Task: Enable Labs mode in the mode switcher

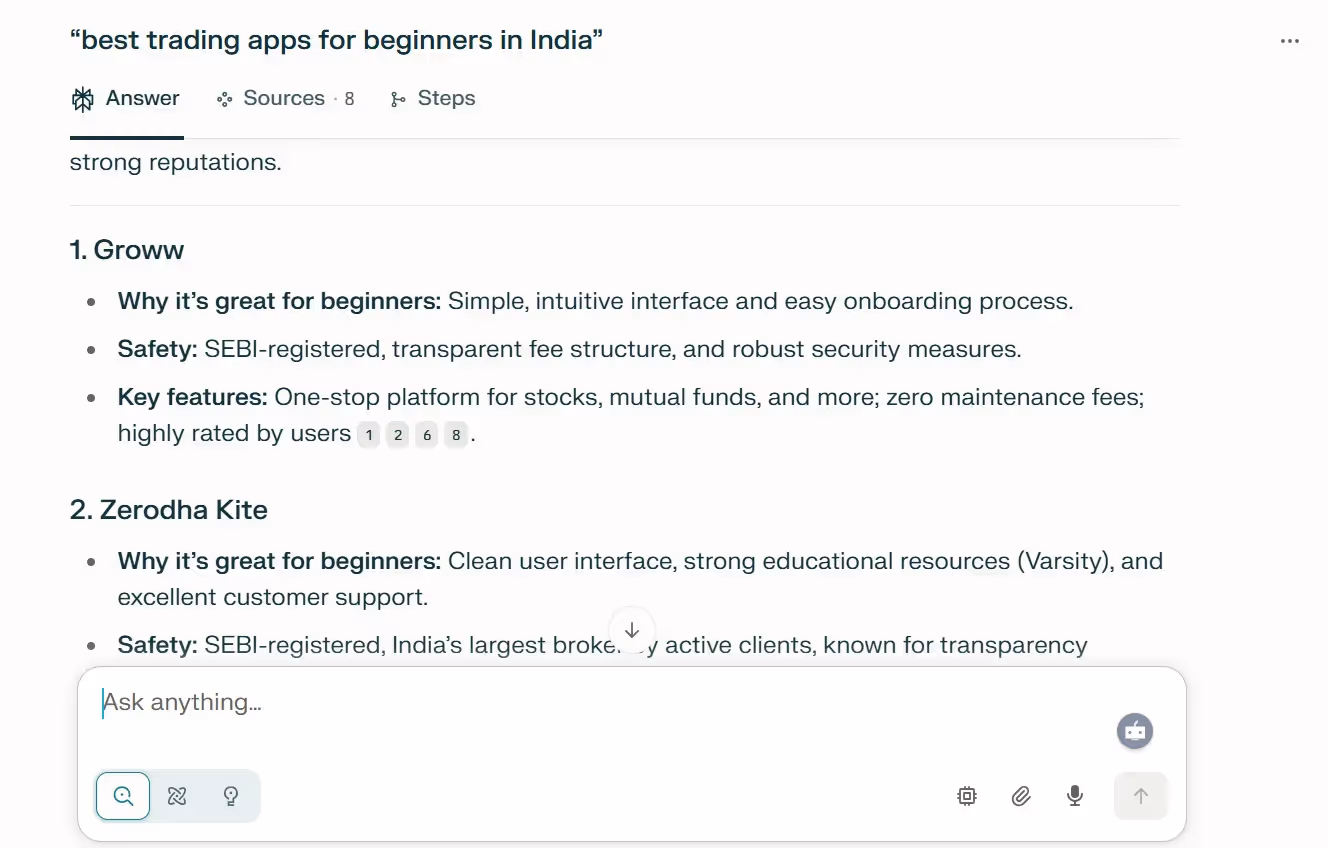Action: pos(177,796)
